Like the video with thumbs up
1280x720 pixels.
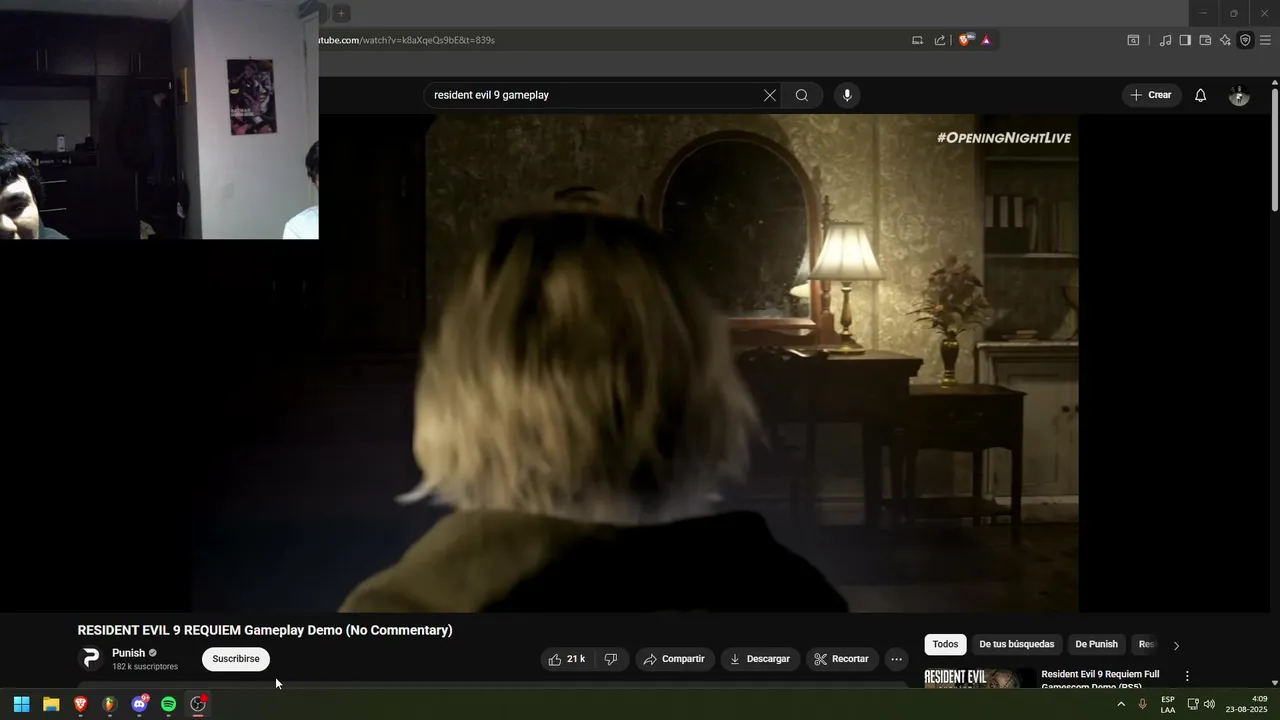[566, 659]
